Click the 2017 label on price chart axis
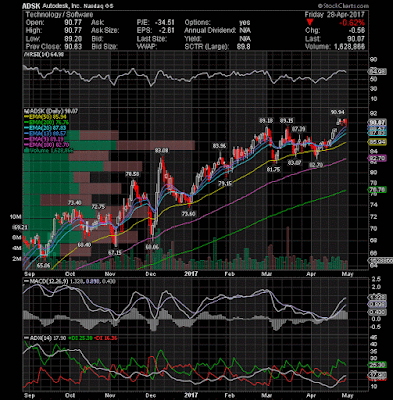393x400 pixels. [191, 274]
